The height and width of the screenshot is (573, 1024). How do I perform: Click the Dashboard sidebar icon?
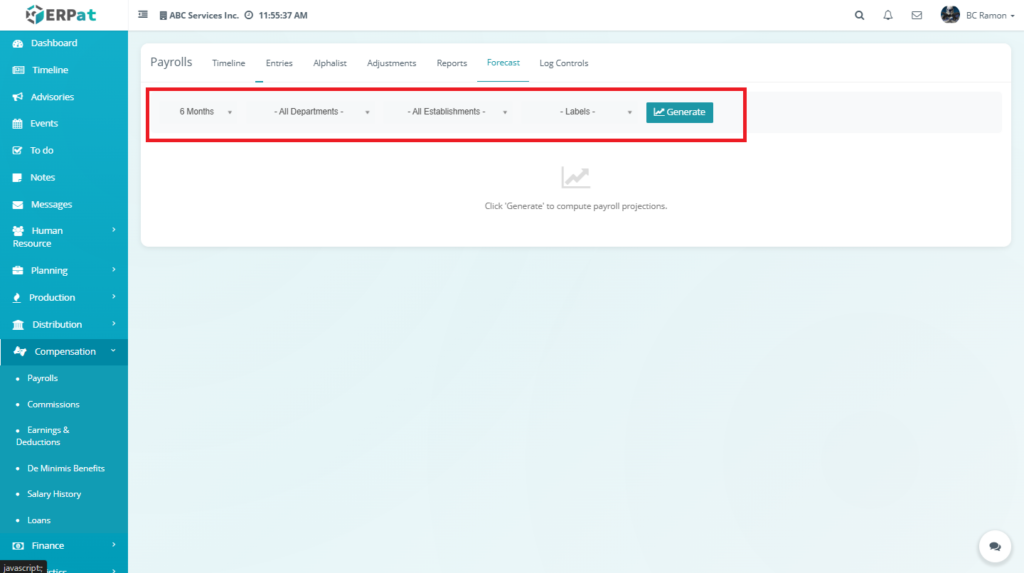18,43
